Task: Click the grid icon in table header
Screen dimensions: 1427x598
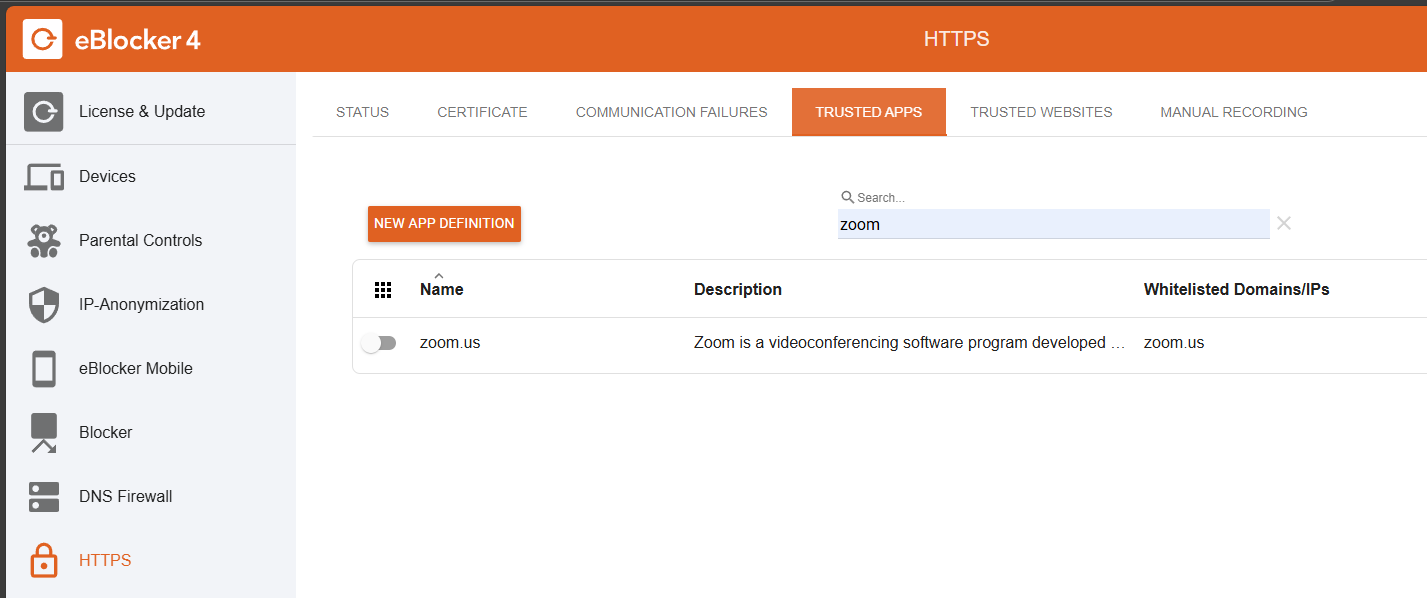Action: click(382, 290)
